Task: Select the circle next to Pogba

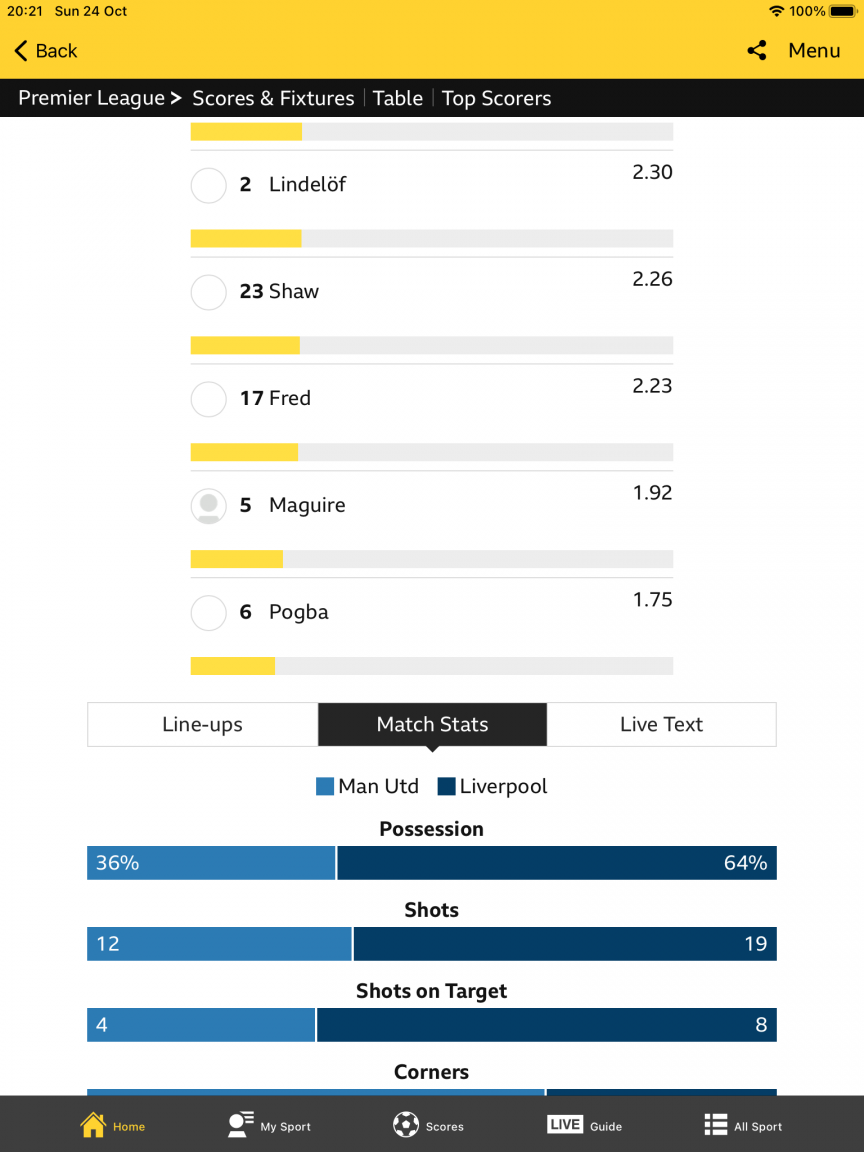Action: point(208,613)
